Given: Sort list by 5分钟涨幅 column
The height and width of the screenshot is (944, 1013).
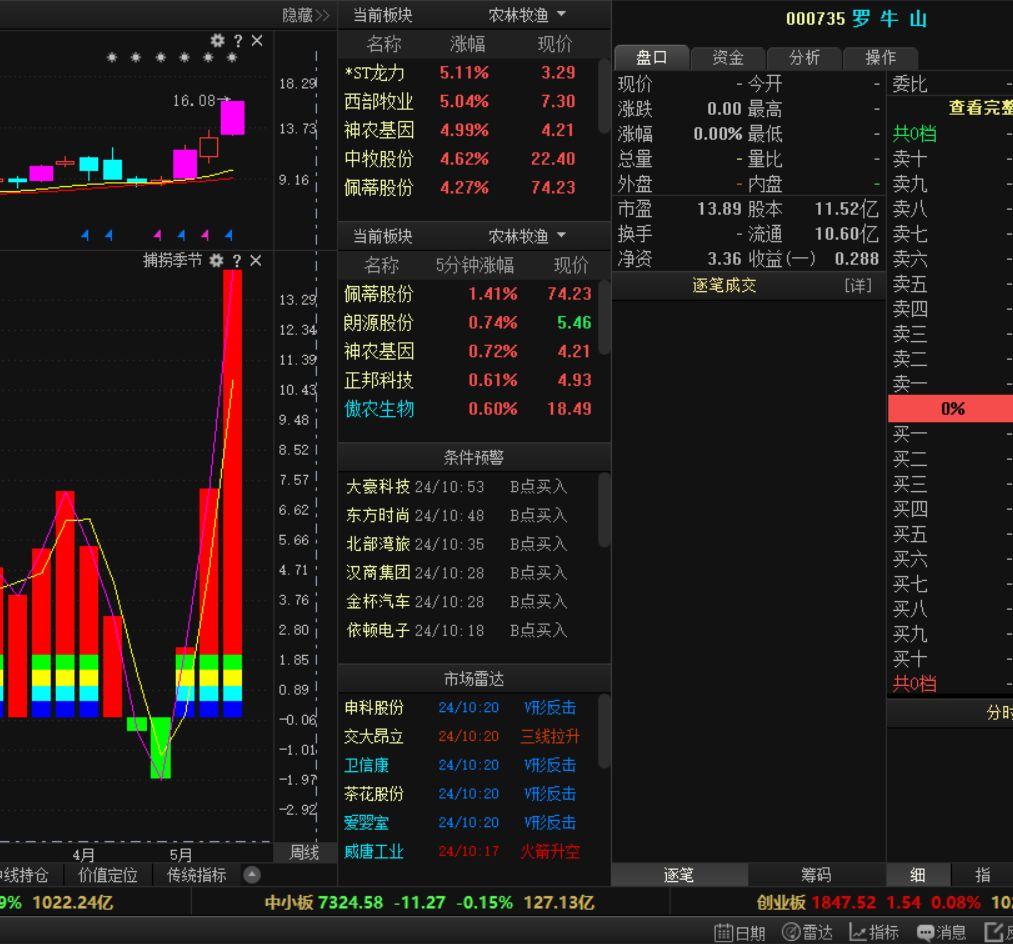Looking at the screenshot, I should tap(475, 265).
